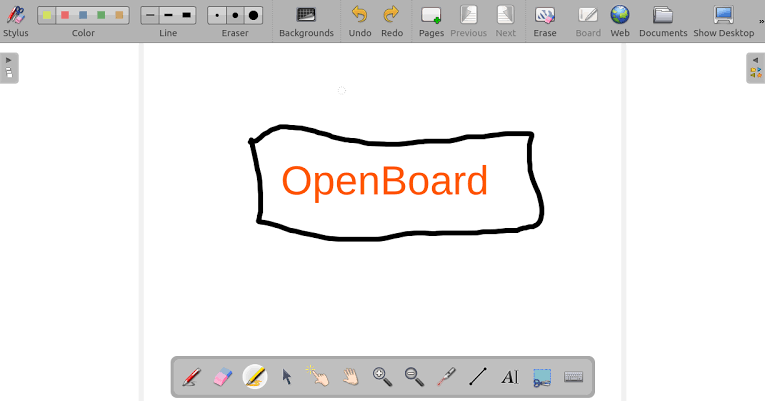This screenshot has height=401, width=765.
Task: Select the thin line width
Action: (x=150, y=16)
